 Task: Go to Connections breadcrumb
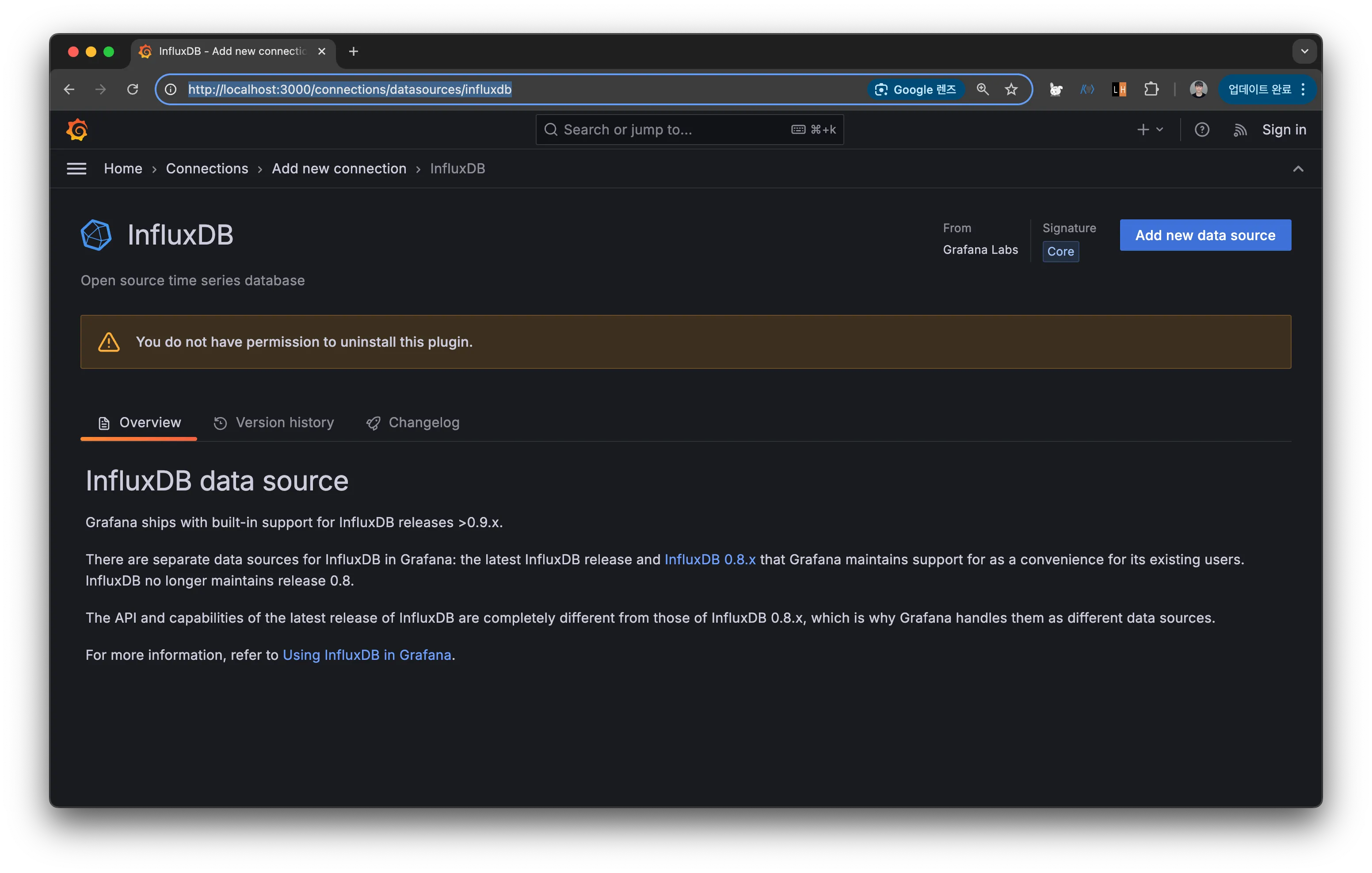[x=207, y=169]
